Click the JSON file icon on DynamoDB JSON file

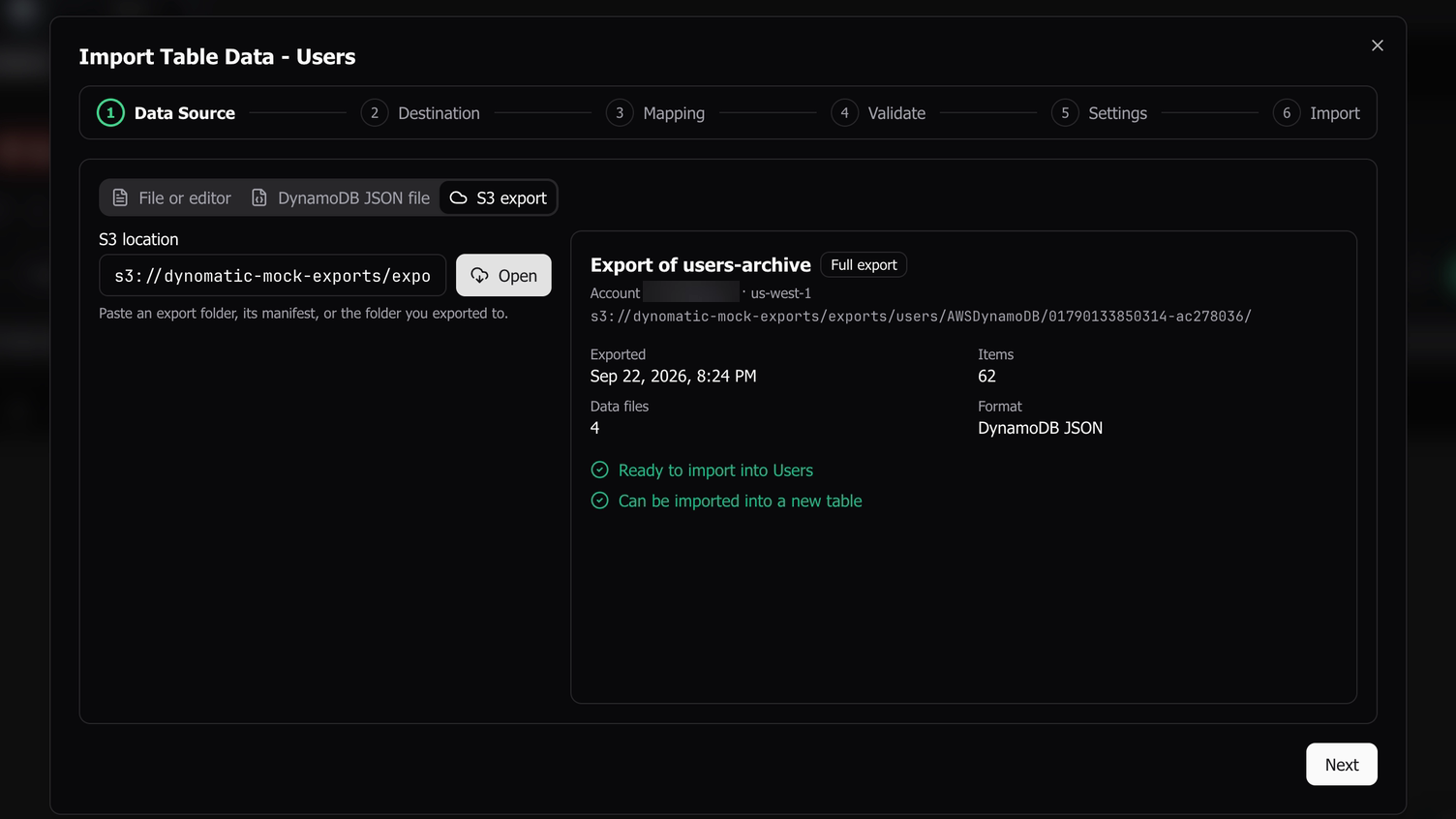pyautogui.click(x=259, y=197)
